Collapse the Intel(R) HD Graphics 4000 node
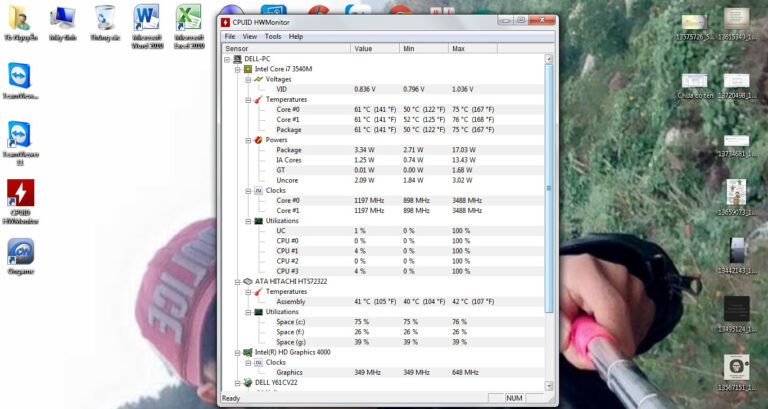The height and width of the screenshot is (409, 768). (238, 352)
